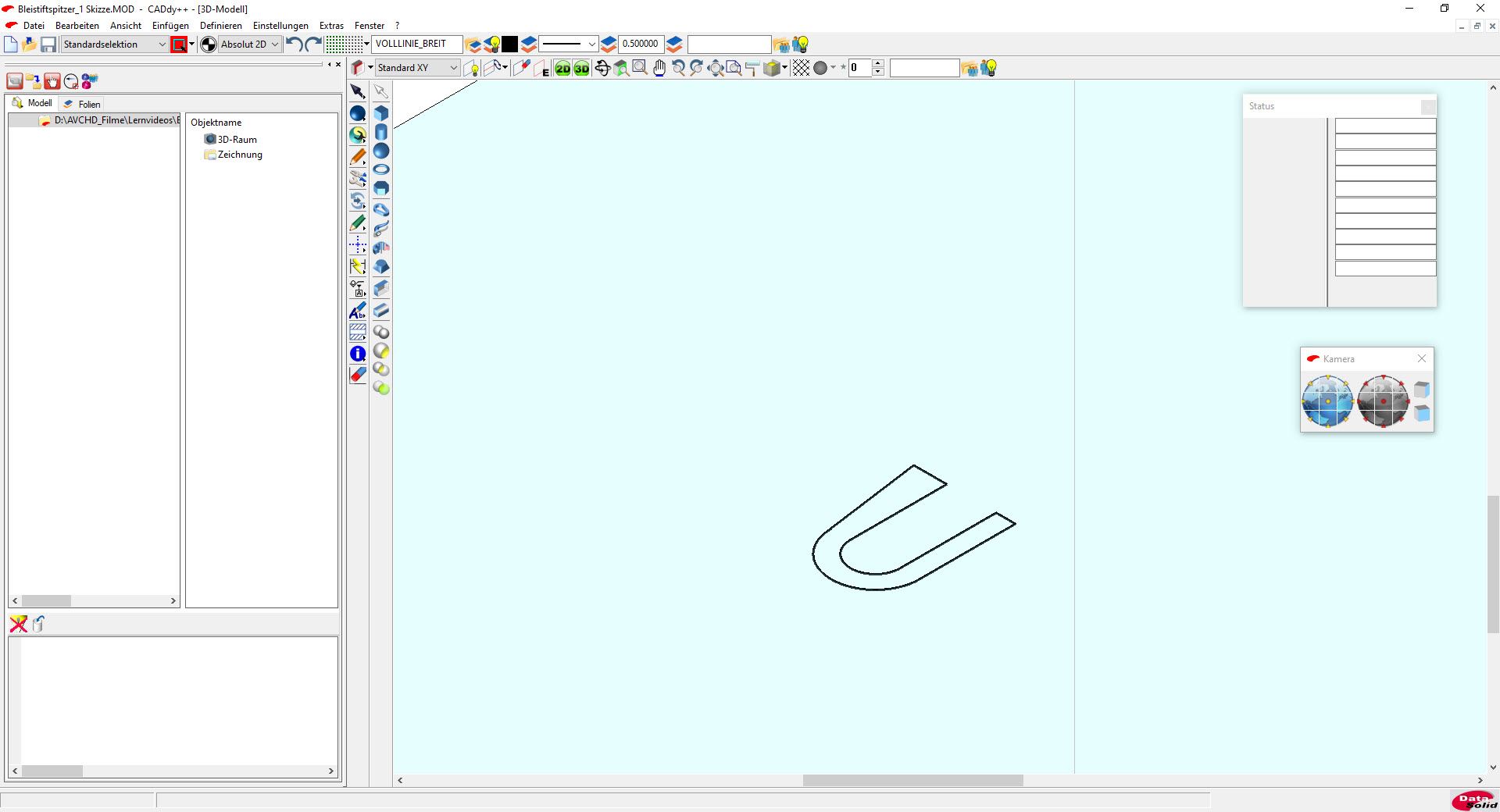
Task: Open the Definieren menu
Action: tap(221, 26)
